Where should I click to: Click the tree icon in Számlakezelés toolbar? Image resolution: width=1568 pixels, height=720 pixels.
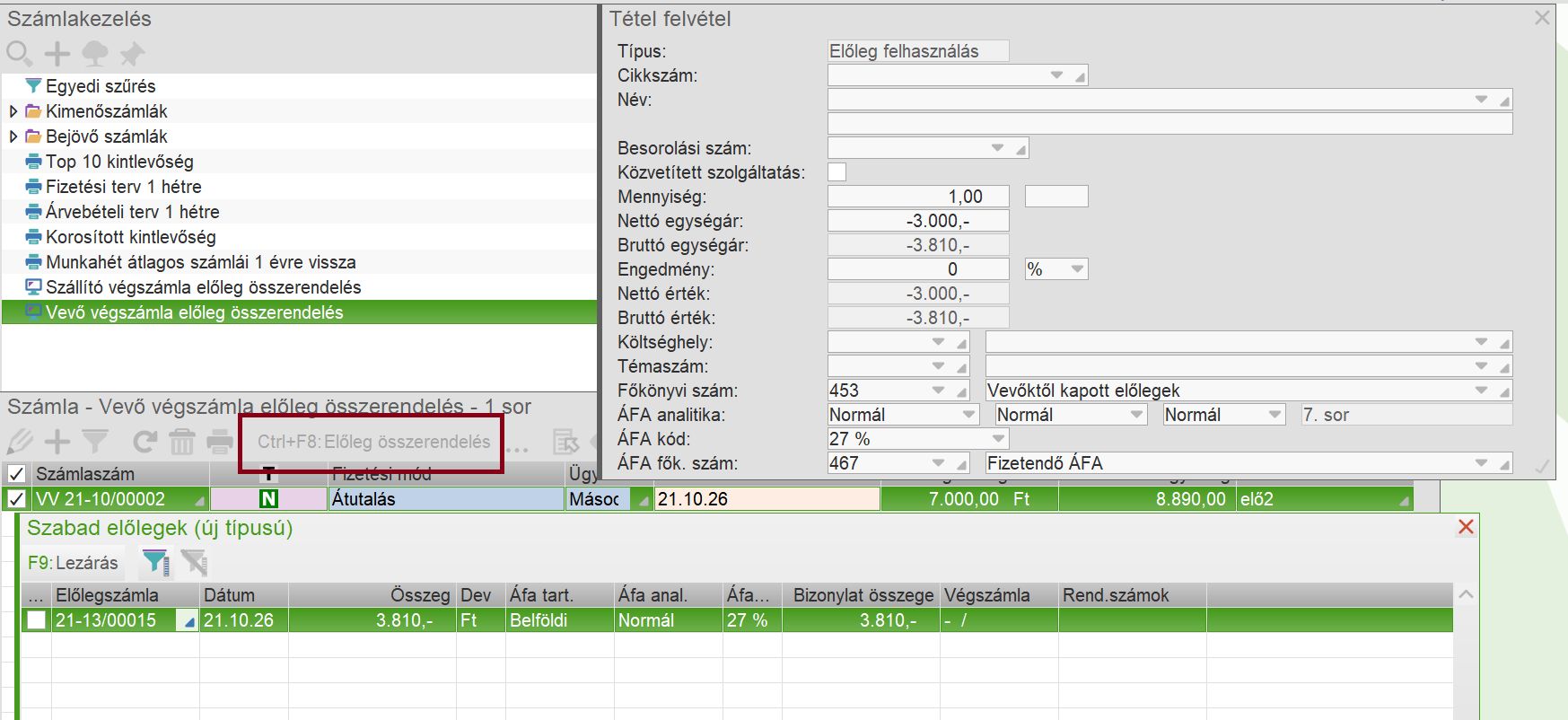tap(95, 54)
